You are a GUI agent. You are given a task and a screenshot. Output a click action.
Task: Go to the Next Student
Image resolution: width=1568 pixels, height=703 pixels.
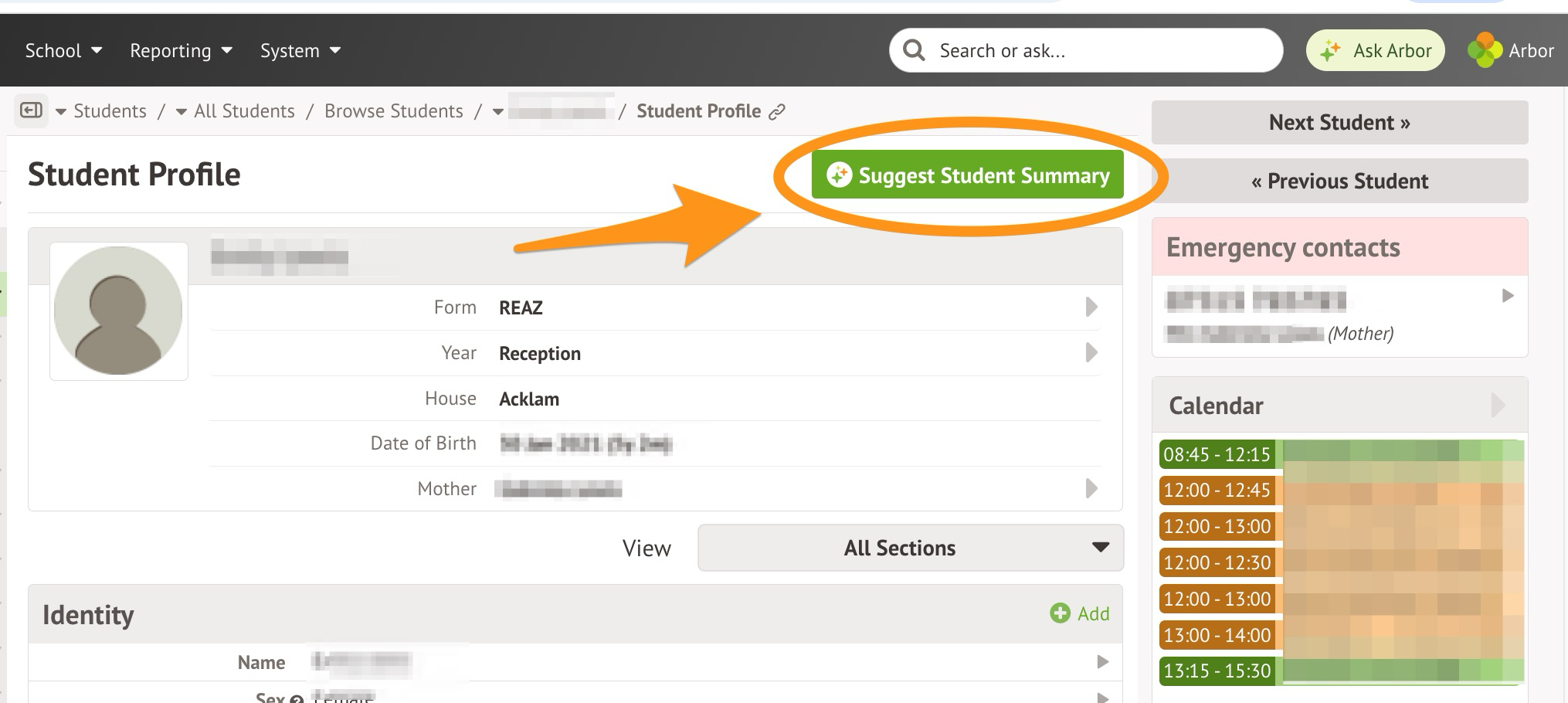point(1339,122)
